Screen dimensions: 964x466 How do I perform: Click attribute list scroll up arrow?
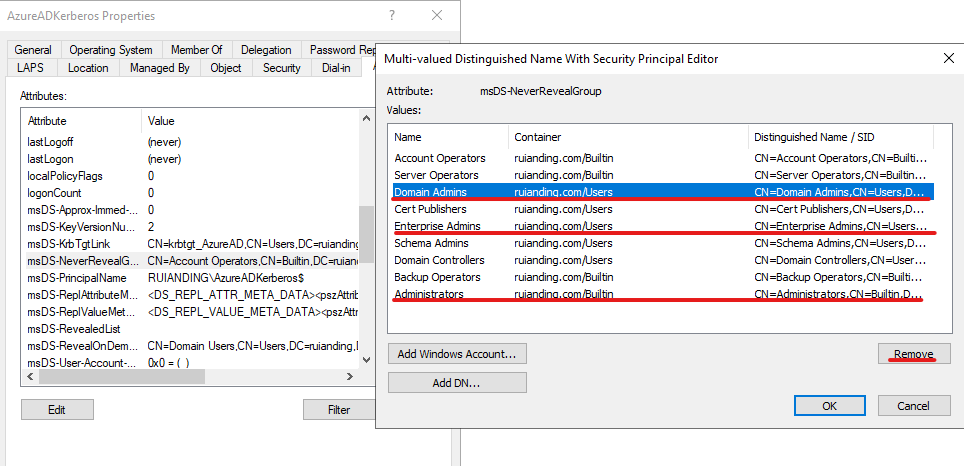(366, 118)
